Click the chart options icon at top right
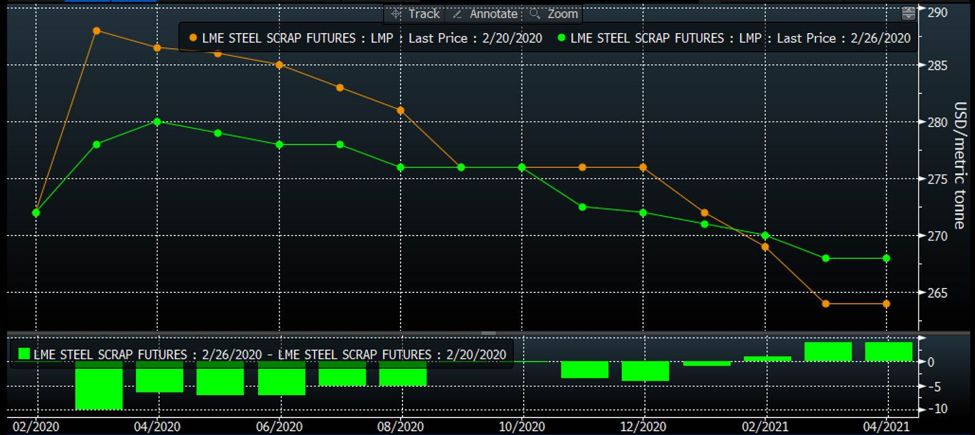 click(x=908, y=13)
